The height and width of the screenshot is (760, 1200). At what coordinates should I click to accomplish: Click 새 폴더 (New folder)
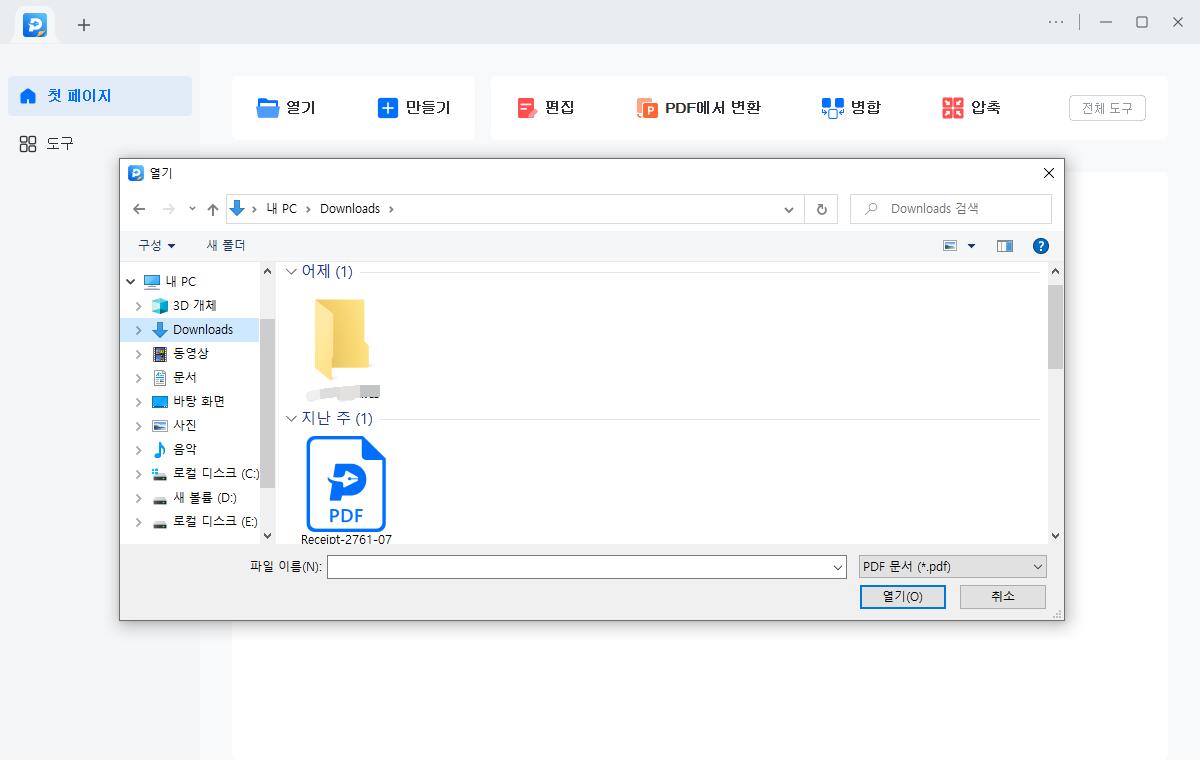pyautogui.click(x=226, y=246)
